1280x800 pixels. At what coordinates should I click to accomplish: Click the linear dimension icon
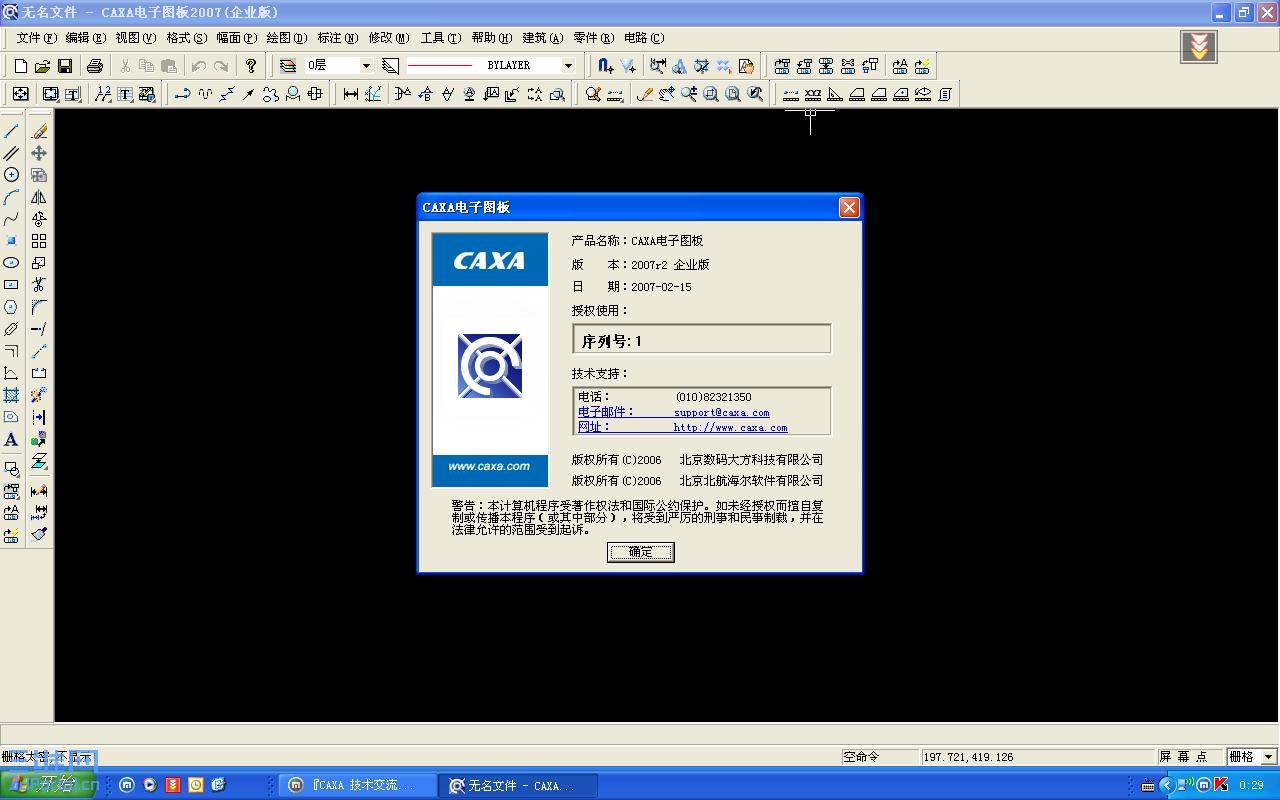pos(351,94)
